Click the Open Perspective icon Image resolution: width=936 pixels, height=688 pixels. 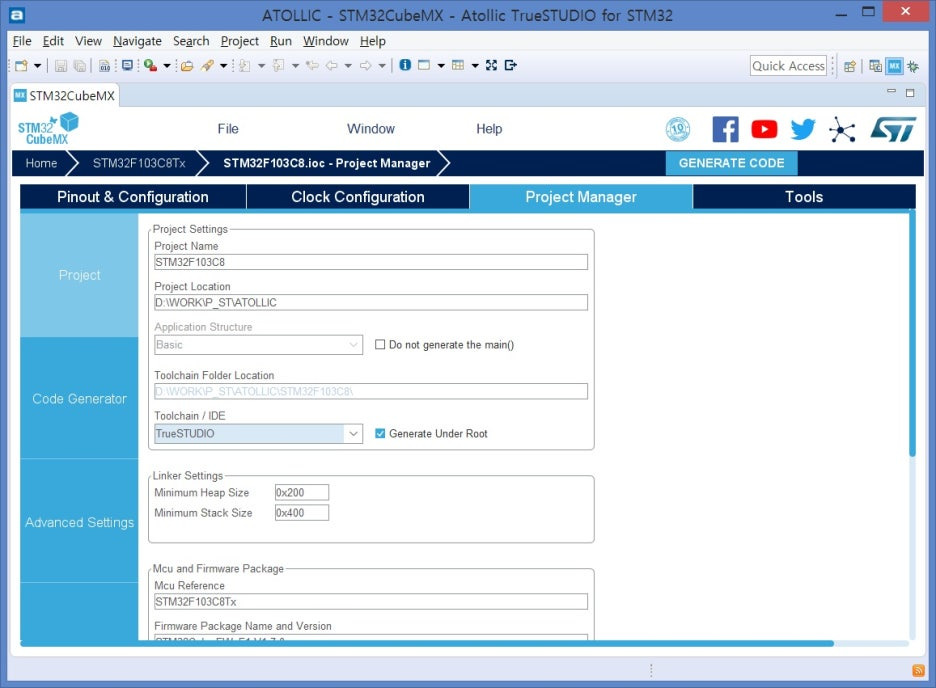pos(850,66)
